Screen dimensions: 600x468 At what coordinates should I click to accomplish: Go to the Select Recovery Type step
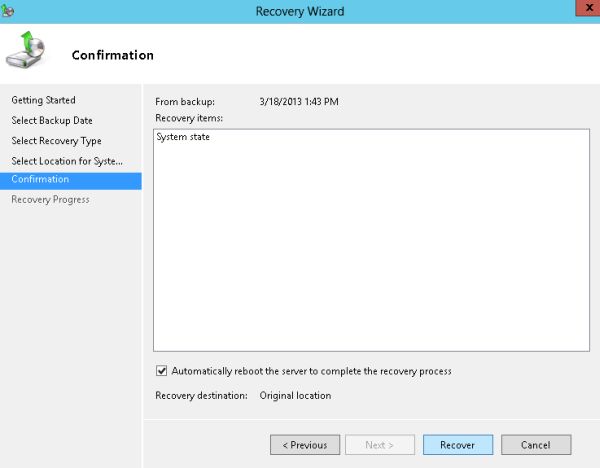point(56,141)
